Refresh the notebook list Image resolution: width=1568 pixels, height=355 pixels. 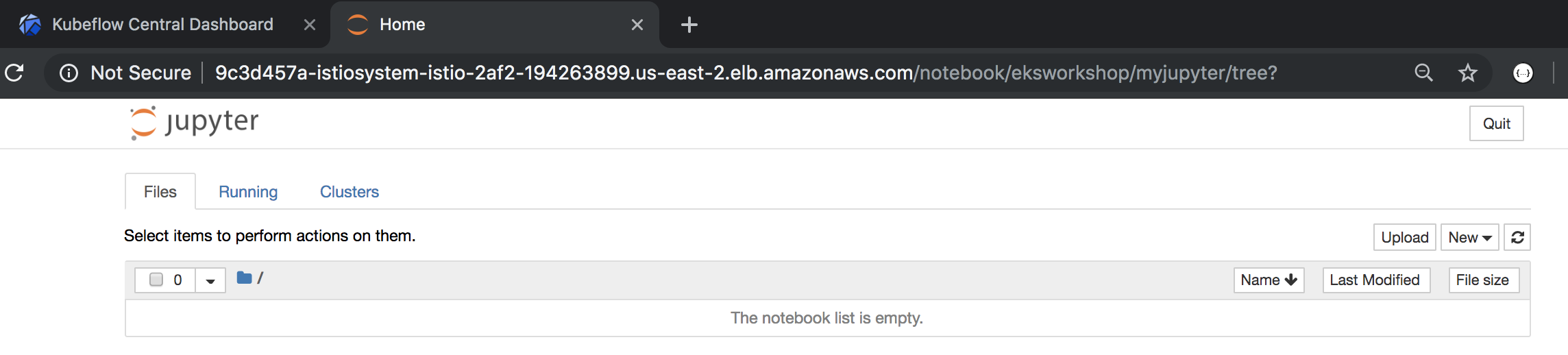pos(1517,237)
